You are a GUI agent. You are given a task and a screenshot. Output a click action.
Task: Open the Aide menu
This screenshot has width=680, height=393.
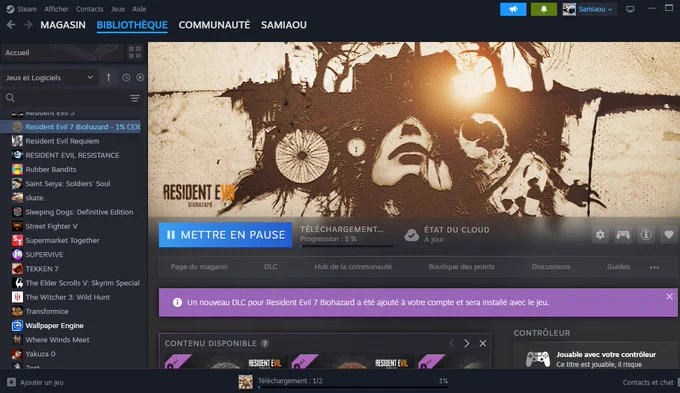click(x=139, y=9)
